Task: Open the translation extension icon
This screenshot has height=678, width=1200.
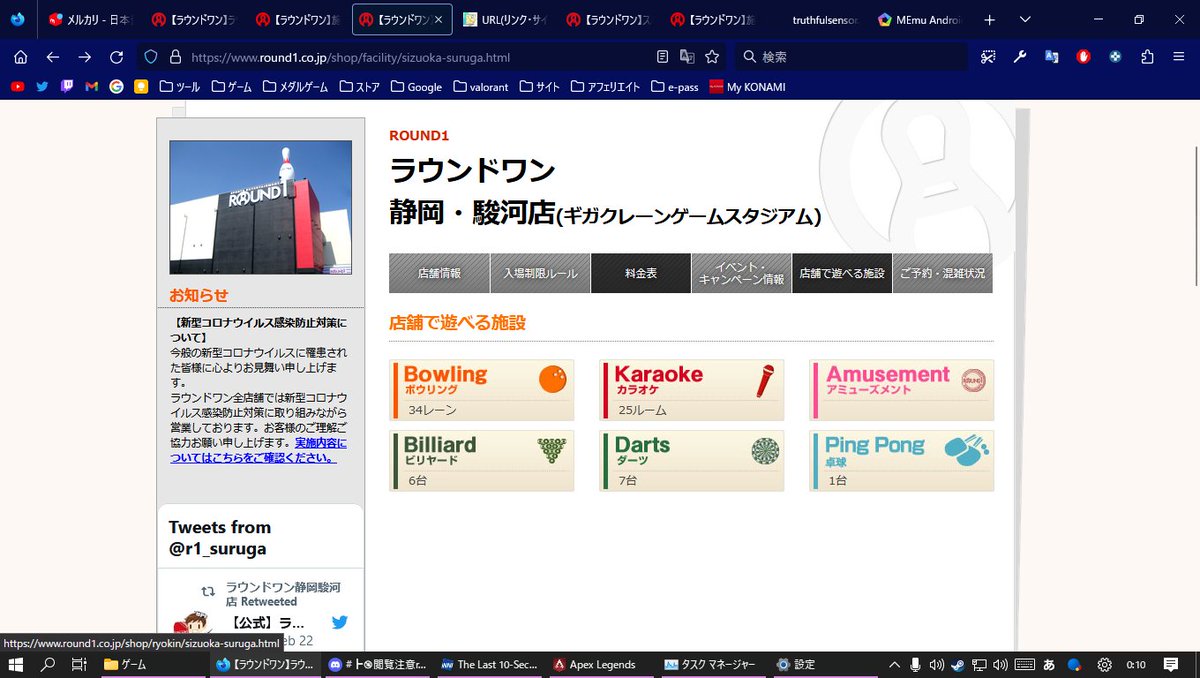Action: [x=1052, y=57]
